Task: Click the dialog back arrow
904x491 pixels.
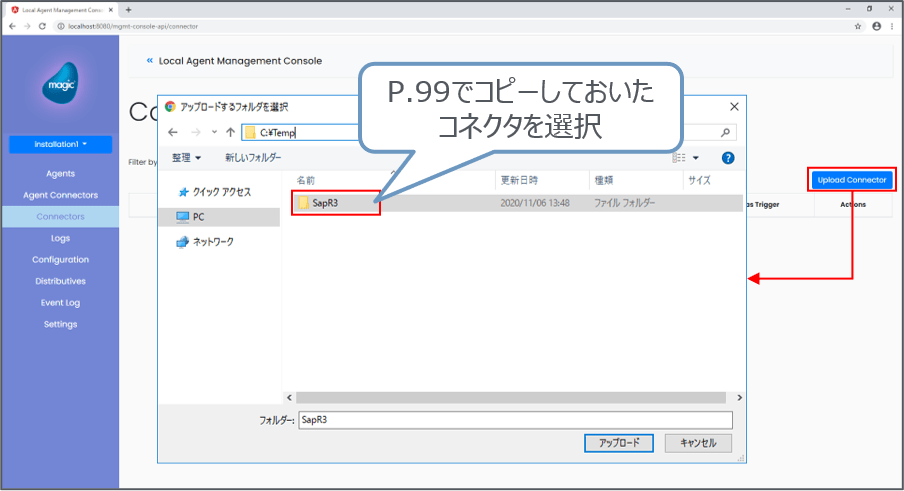Action: point(173,132)
